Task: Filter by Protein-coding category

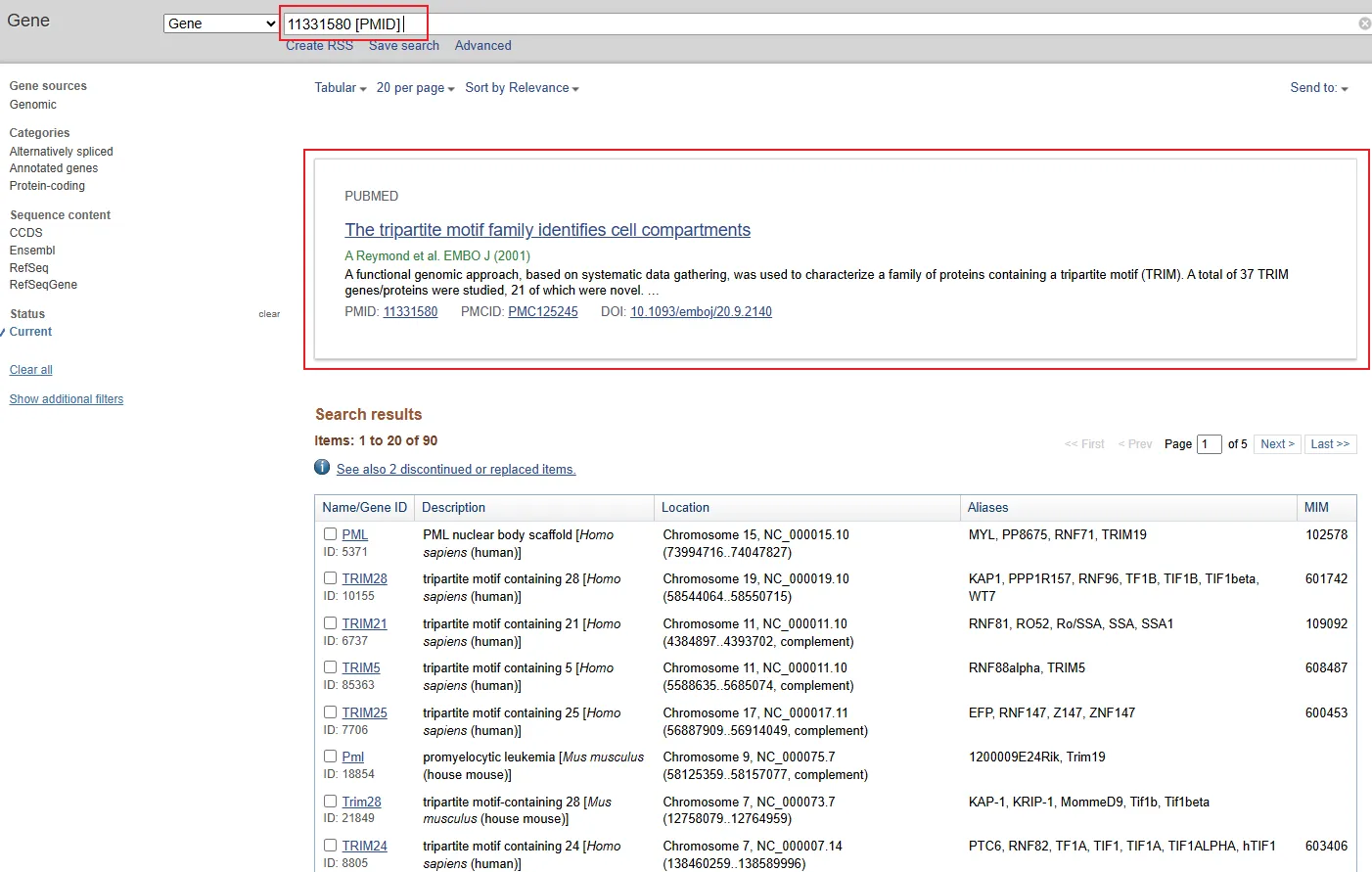Action: 47,186
